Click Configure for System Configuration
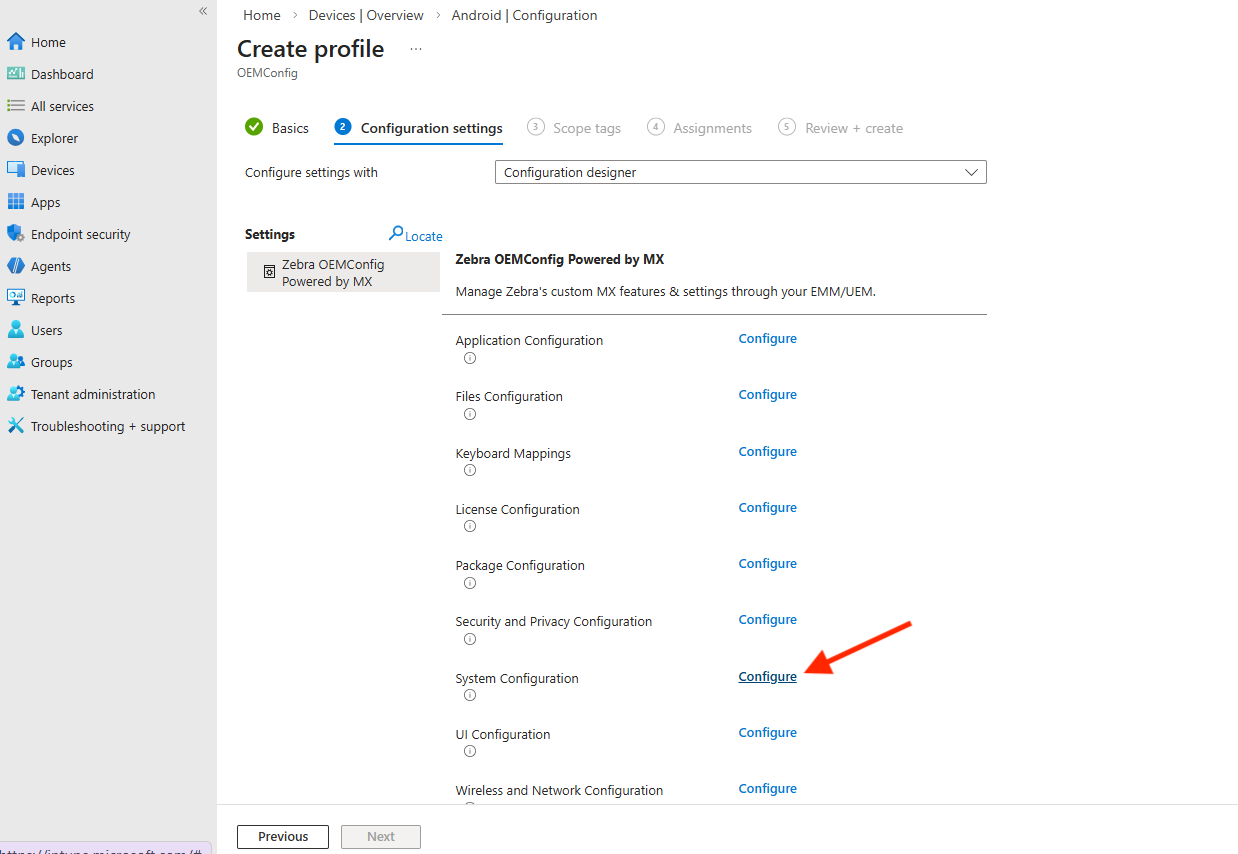 pyautogui.click(x=767, y=677)
